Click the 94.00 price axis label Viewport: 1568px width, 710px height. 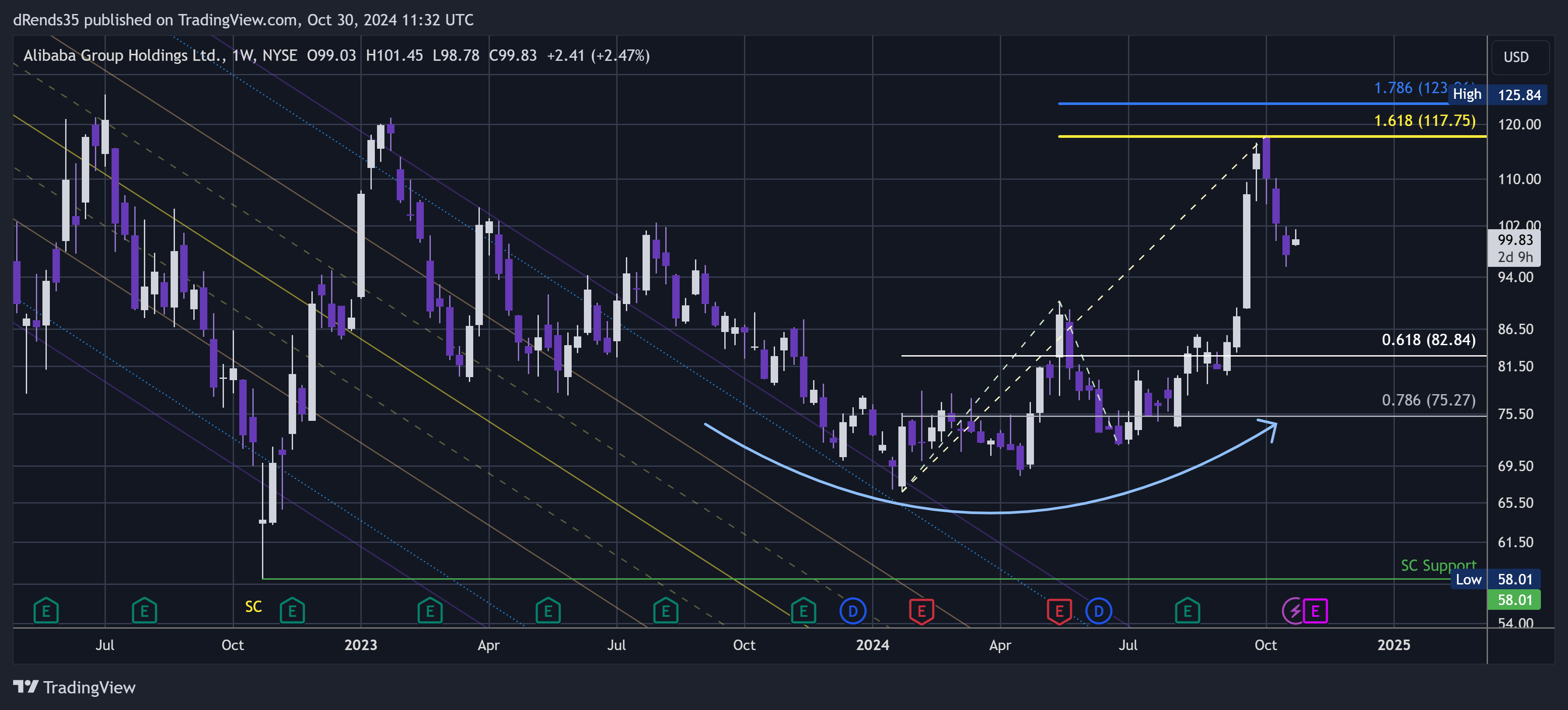(1516, 277)
